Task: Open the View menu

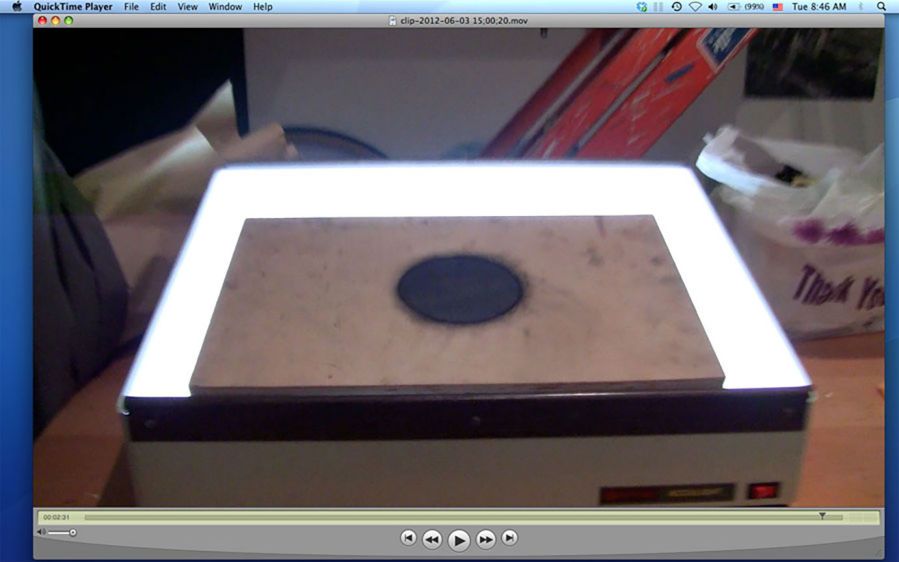Action: (x=188, y=7)
